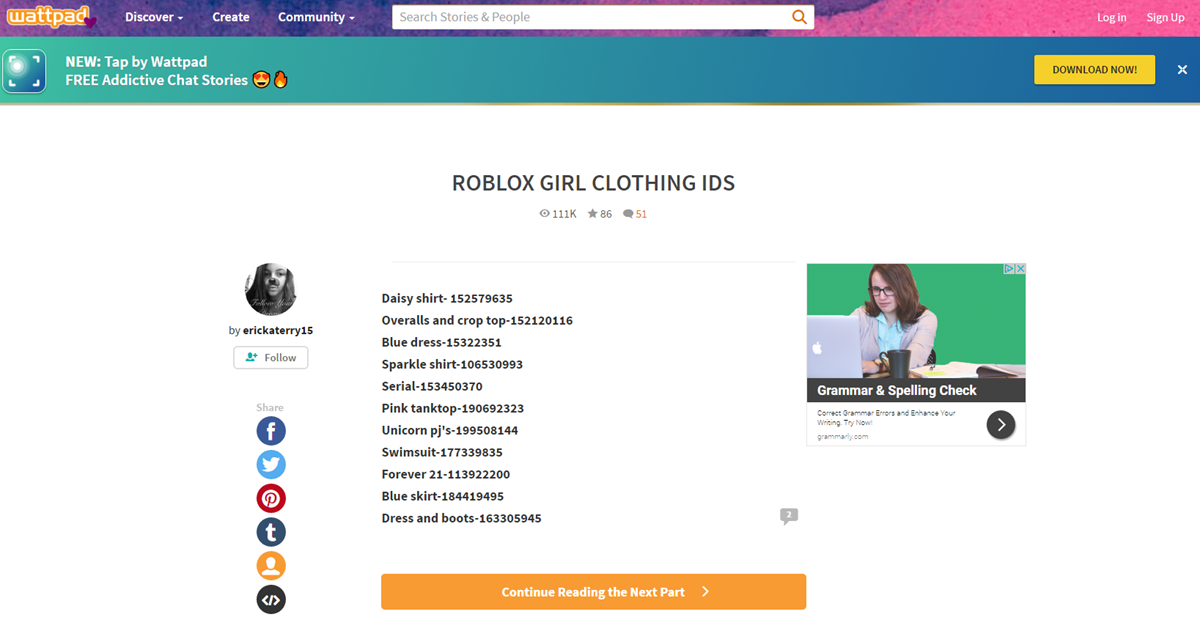Screen dimensions: 1200x617
Task: Click the orange profile share icon
Action: 271,565
